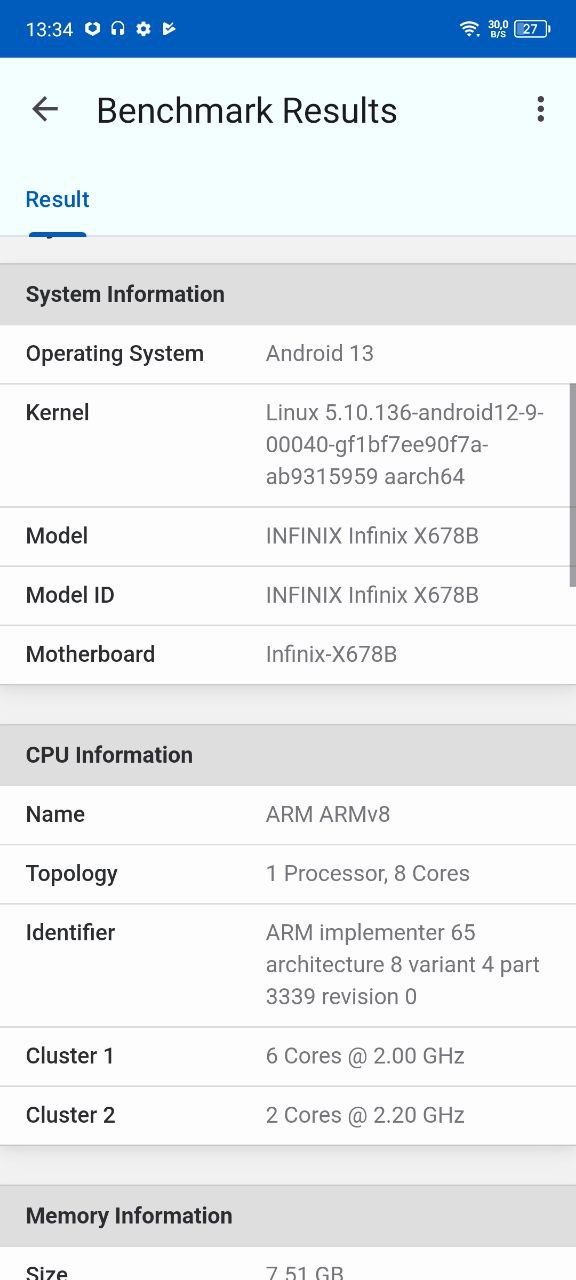Select the Topology 8 Cores row
576x1280 pixels.
pyautogui.click(x=288, y=874)
